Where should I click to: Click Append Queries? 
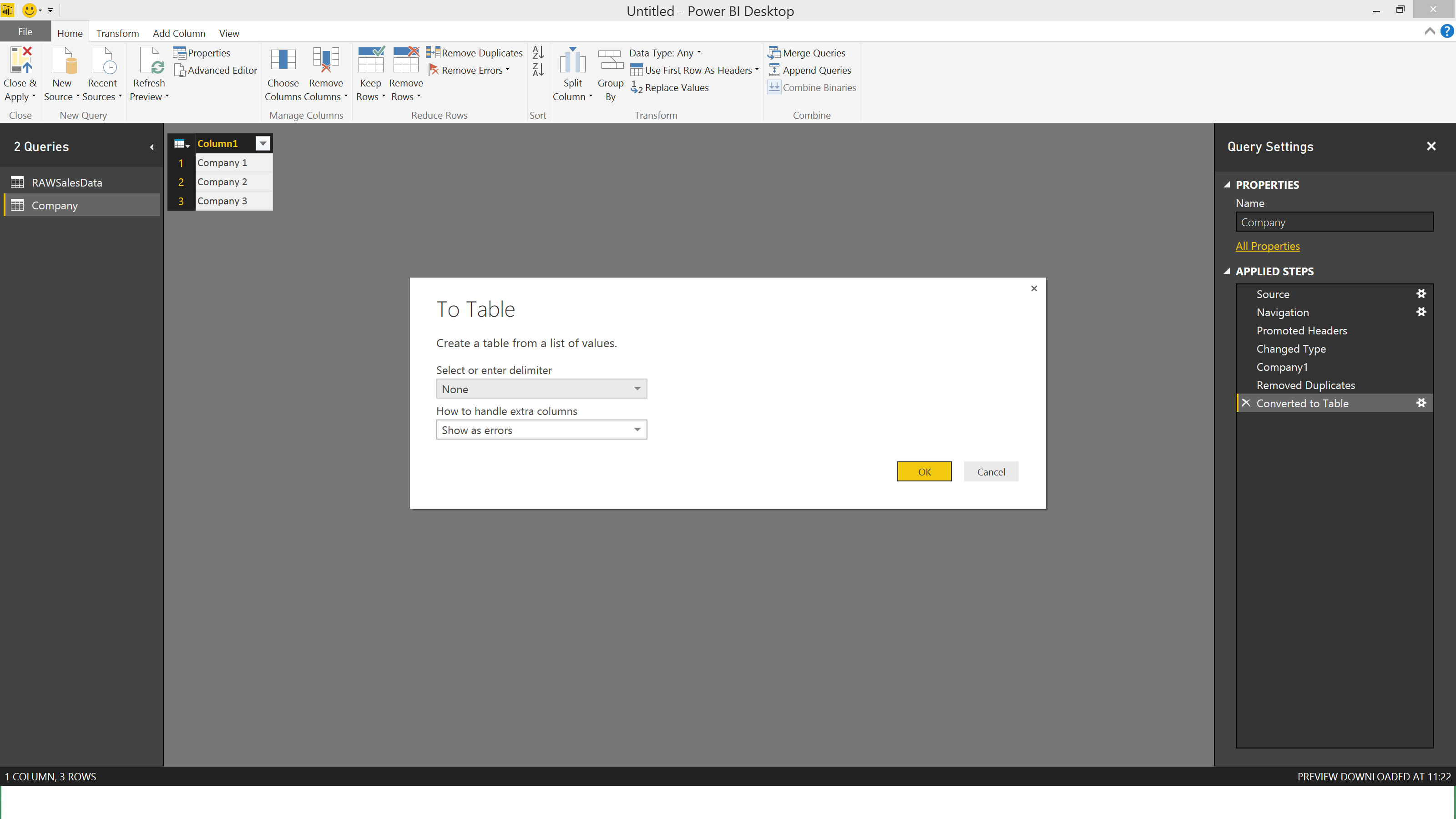pyautogui.click(x=809, y=70)
